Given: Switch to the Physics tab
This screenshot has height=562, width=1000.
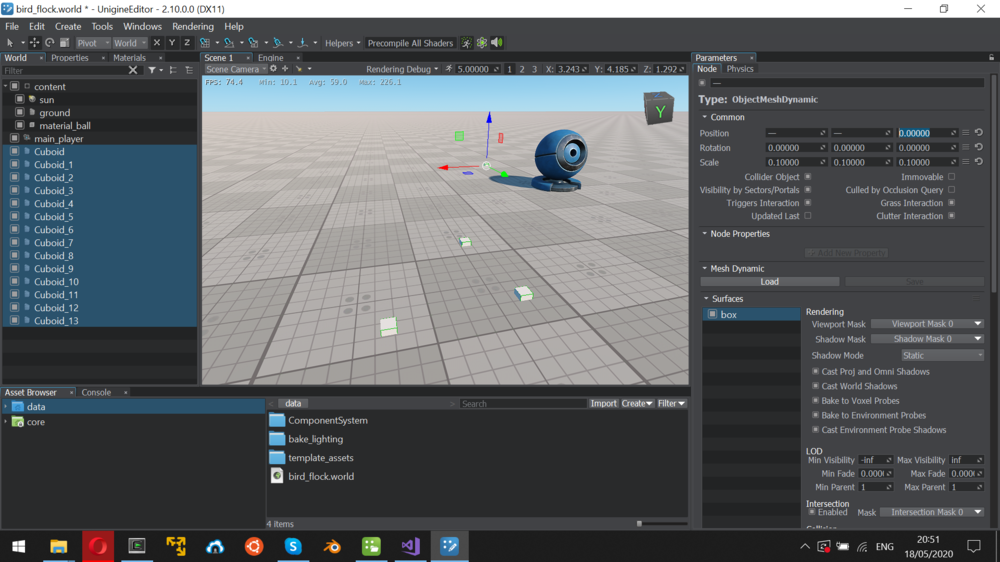Looking at the screenshot, I should [x=740, y=69].
